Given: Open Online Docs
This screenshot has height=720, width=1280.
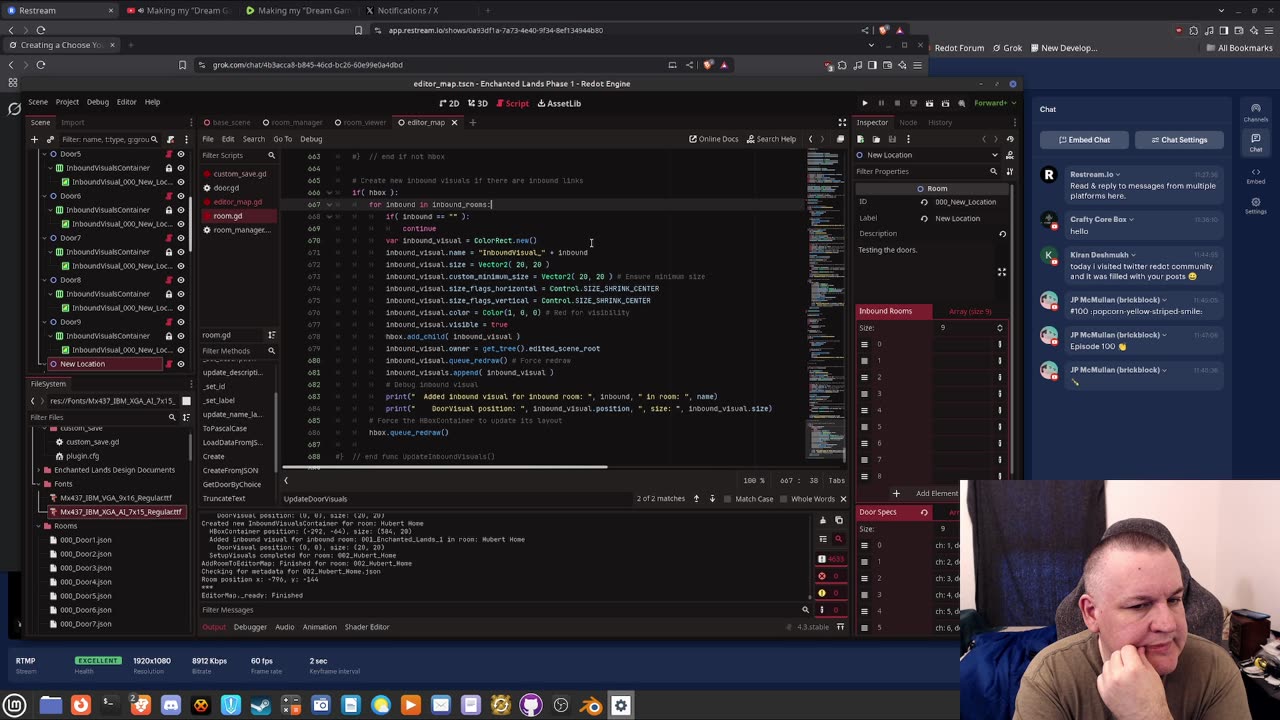Looking at the screenshot, I should click(x=713, y=139).
